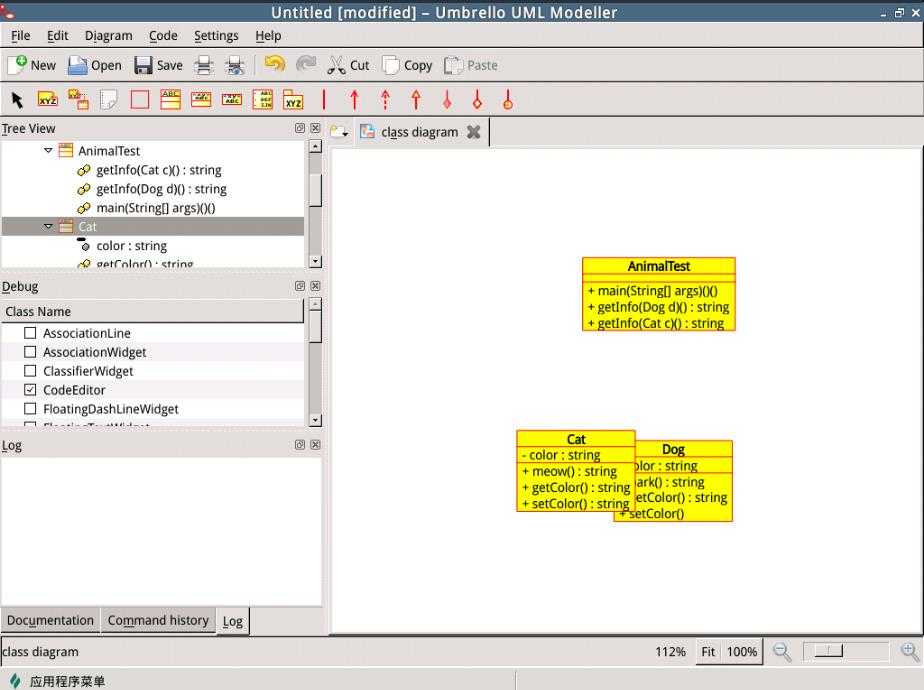Select the Class tool icon

click(x=170, y=100)
